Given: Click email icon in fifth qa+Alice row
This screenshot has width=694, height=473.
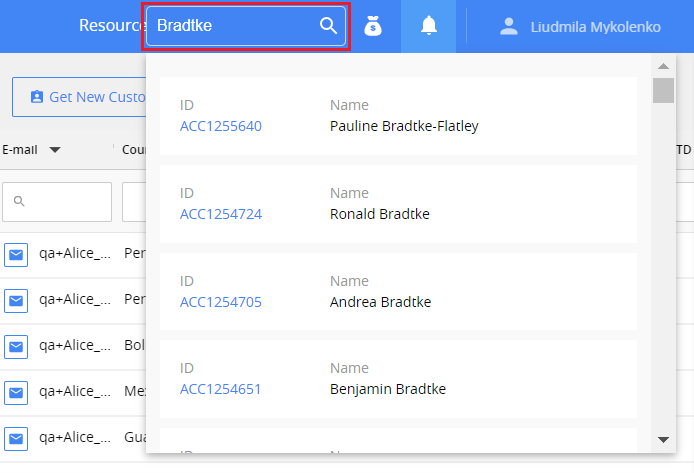Looking at the screenshot, I should click(16, 438).
